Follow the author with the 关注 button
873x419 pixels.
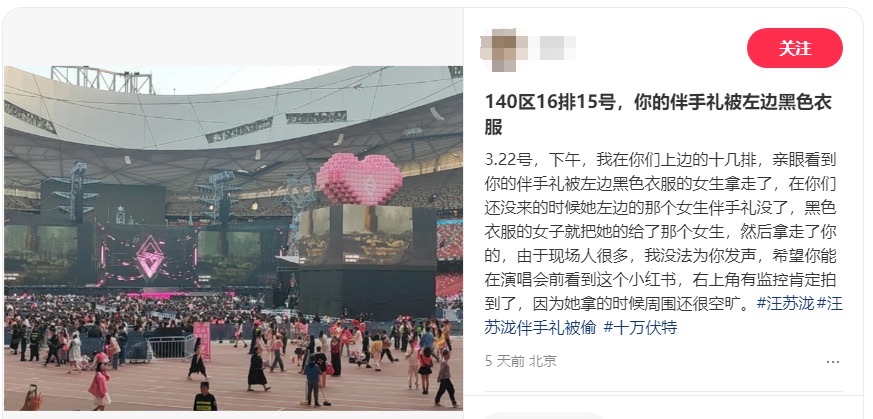794,48
